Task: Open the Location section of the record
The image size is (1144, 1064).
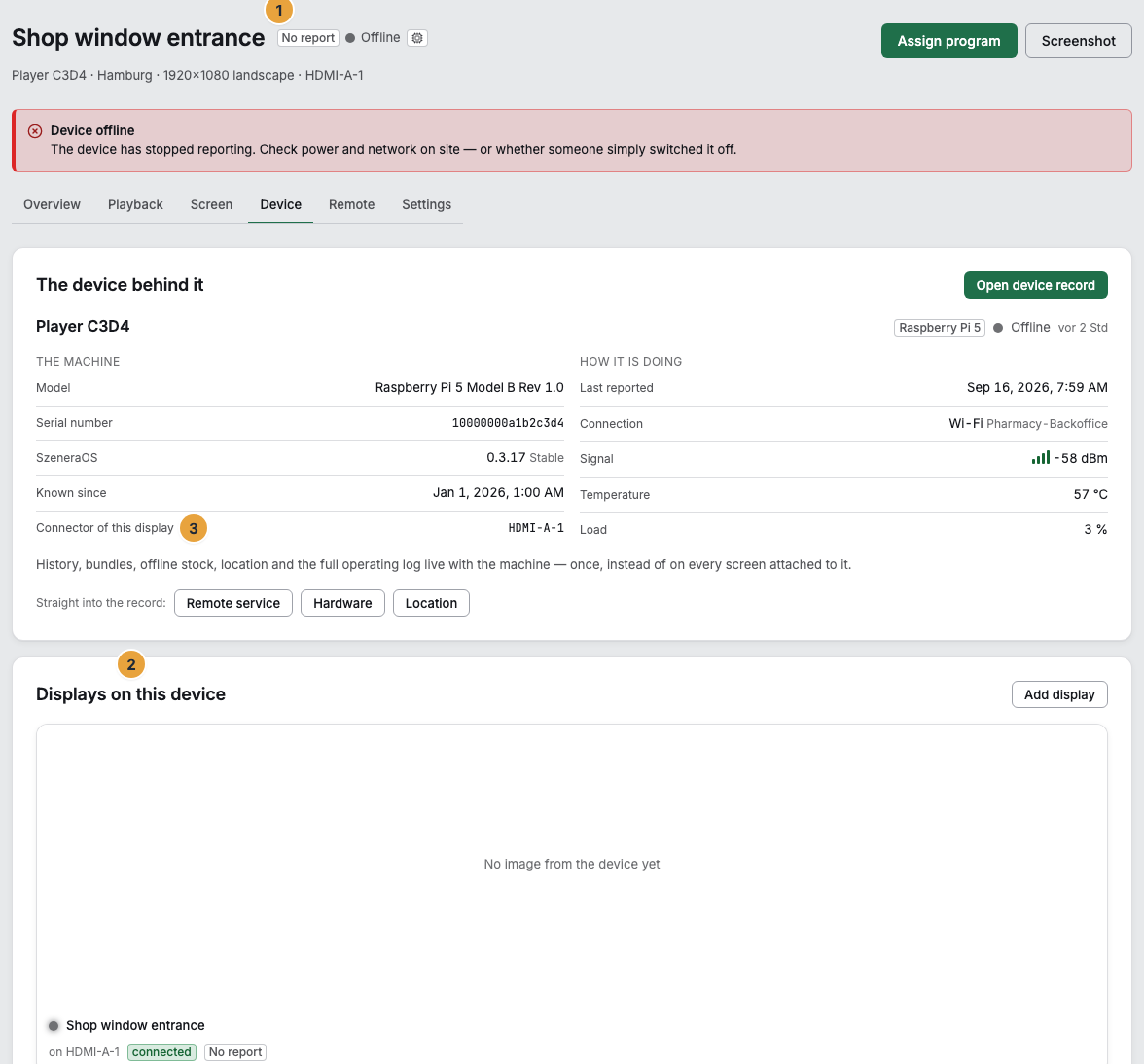Action: [431, 603]
